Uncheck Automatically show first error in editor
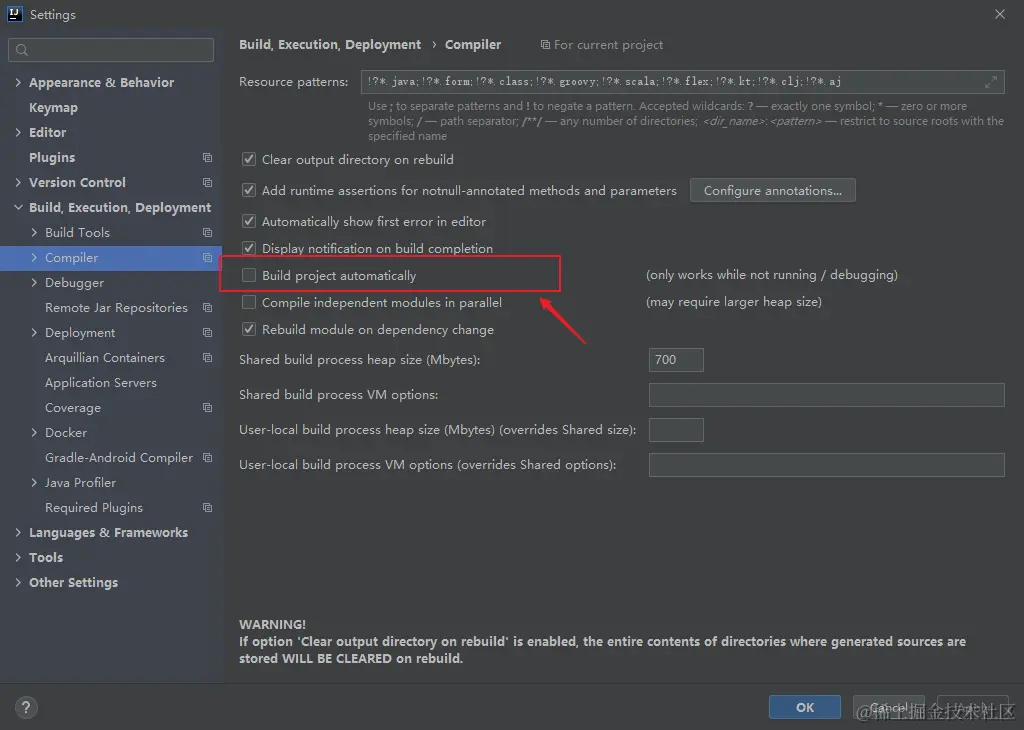 [x=249, y=221]
